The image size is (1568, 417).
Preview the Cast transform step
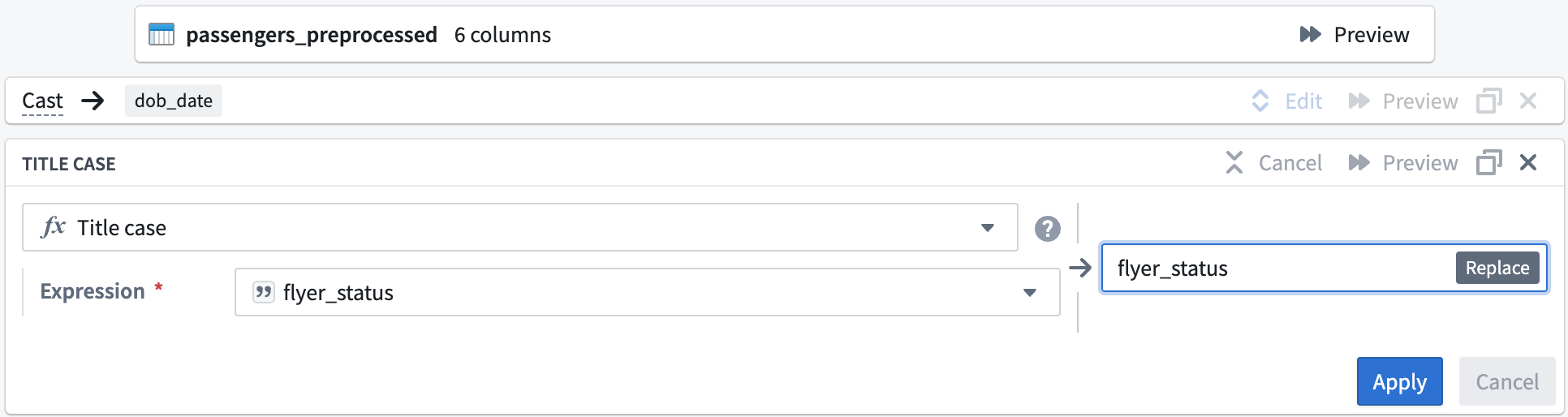tap(1403, 101)
